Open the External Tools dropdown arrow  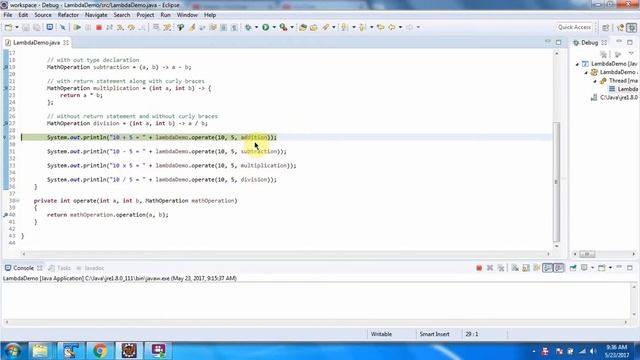click(x=292, y=27)
